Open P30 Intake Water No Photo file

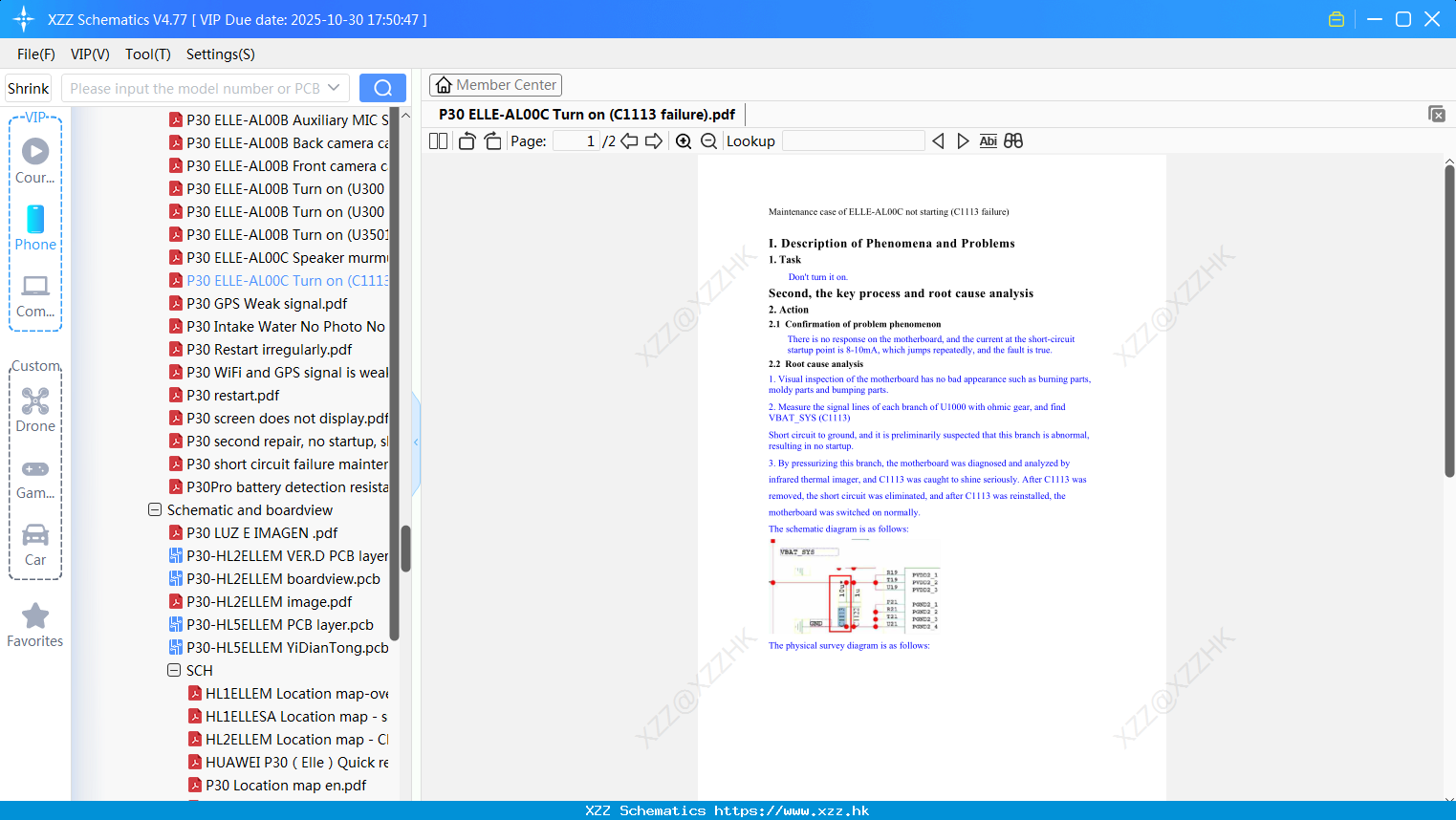[278, 327]
